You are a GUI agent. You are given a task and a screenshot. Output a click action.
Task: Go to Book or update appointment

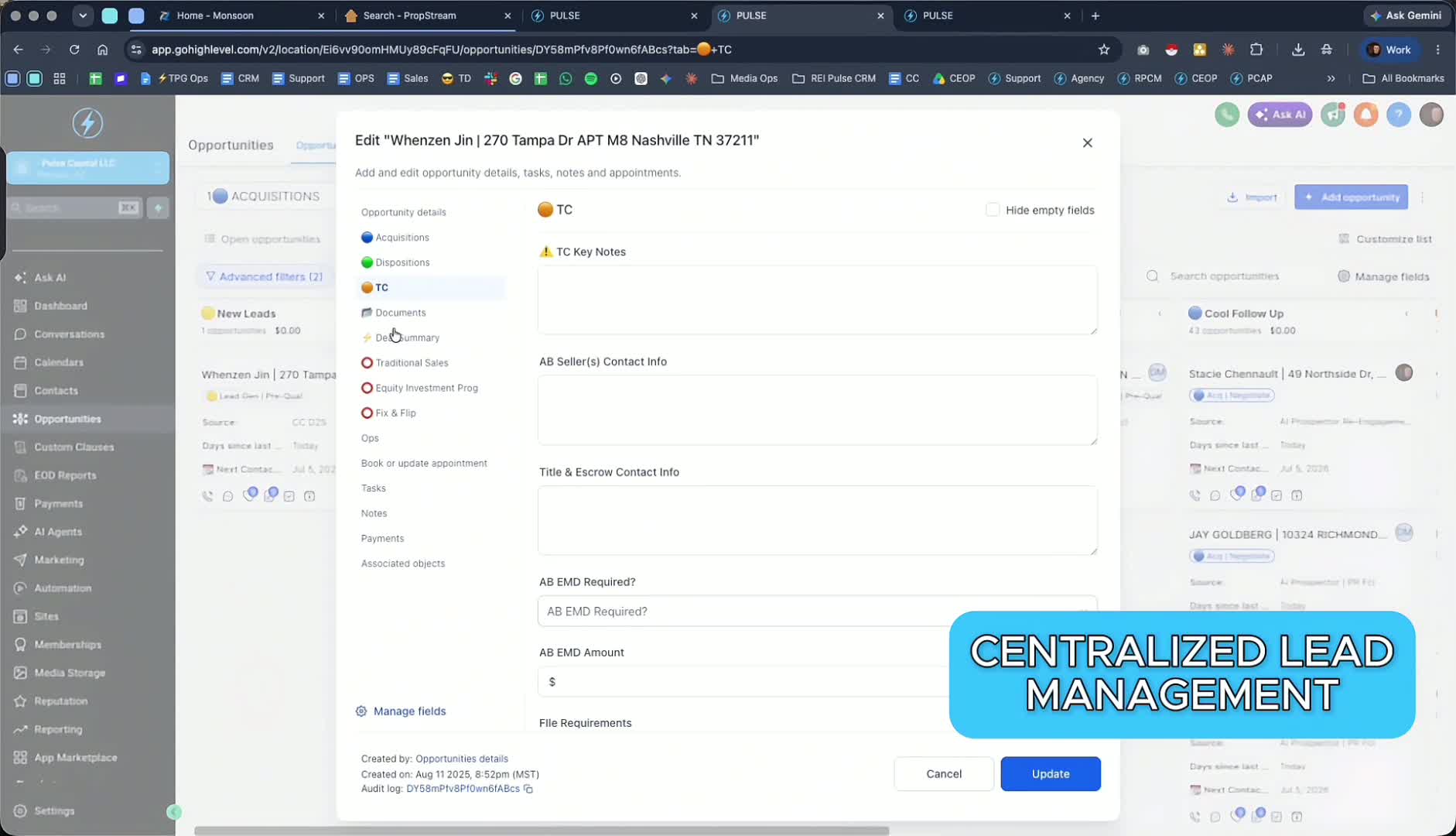pyautogui.click(x=424, y=463)
